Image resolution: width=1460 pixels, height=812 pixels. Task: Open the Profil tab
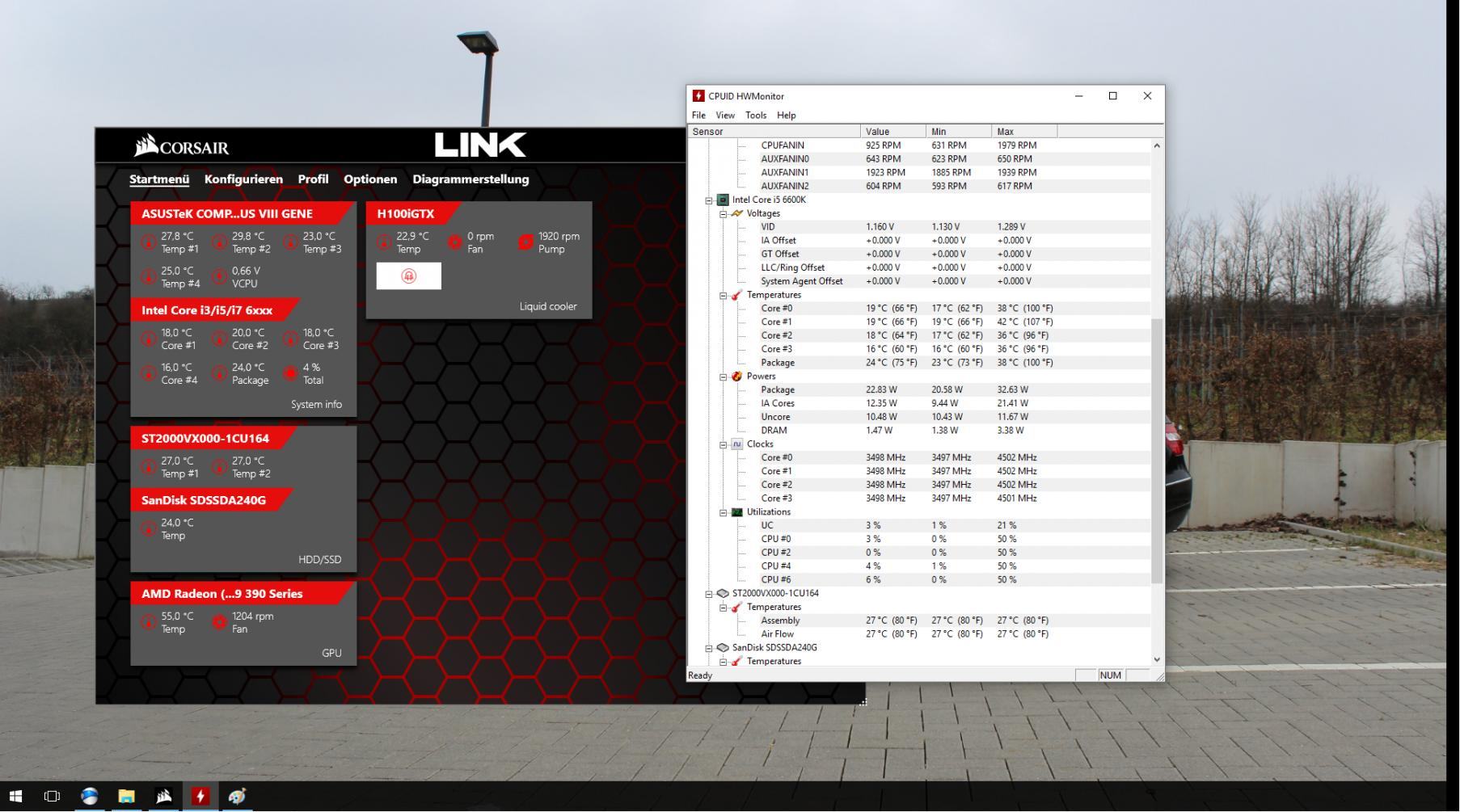[x=313, y=179]
